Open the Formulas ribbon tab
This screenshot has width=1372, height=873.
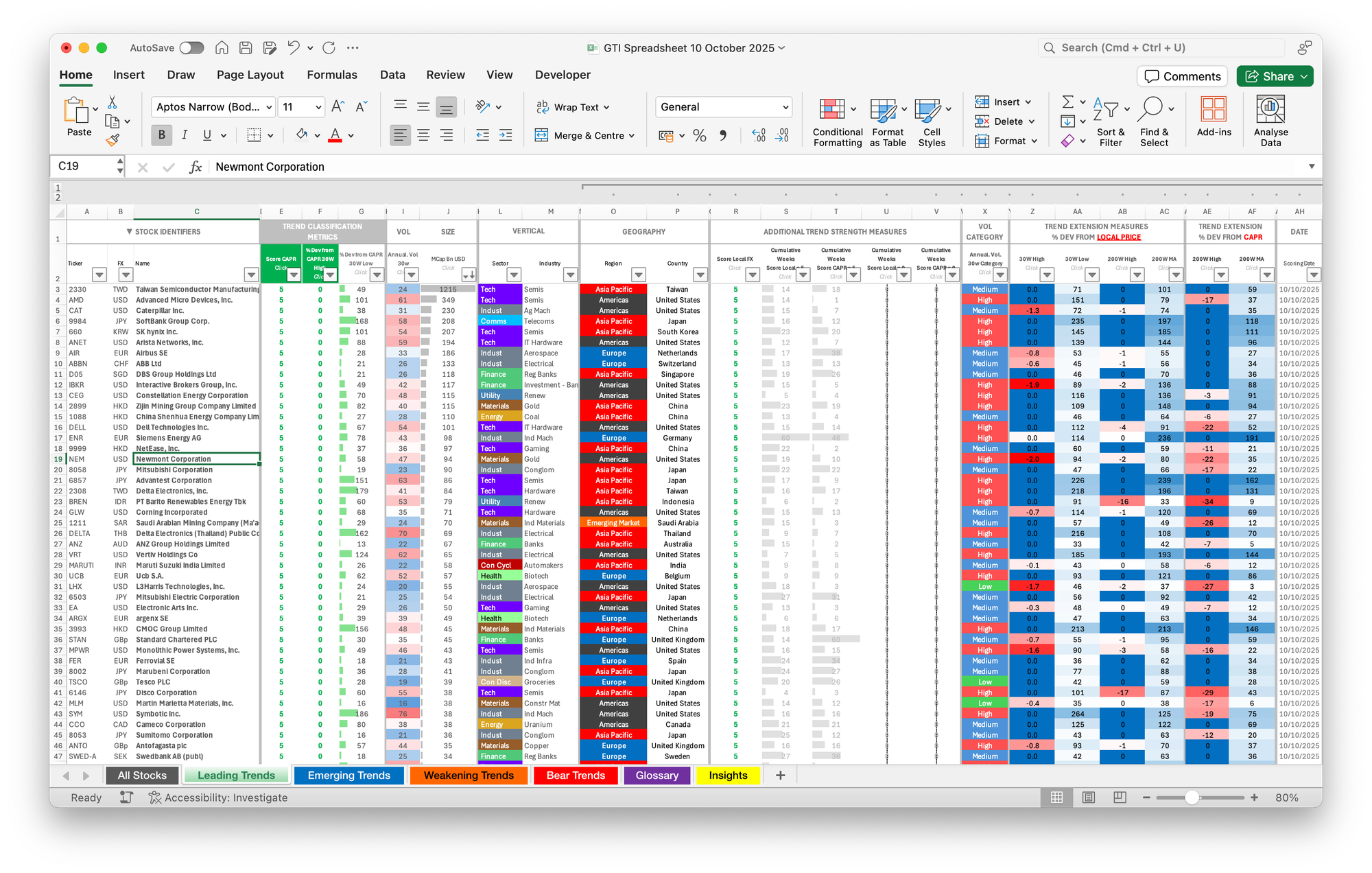tap(332, 75)
